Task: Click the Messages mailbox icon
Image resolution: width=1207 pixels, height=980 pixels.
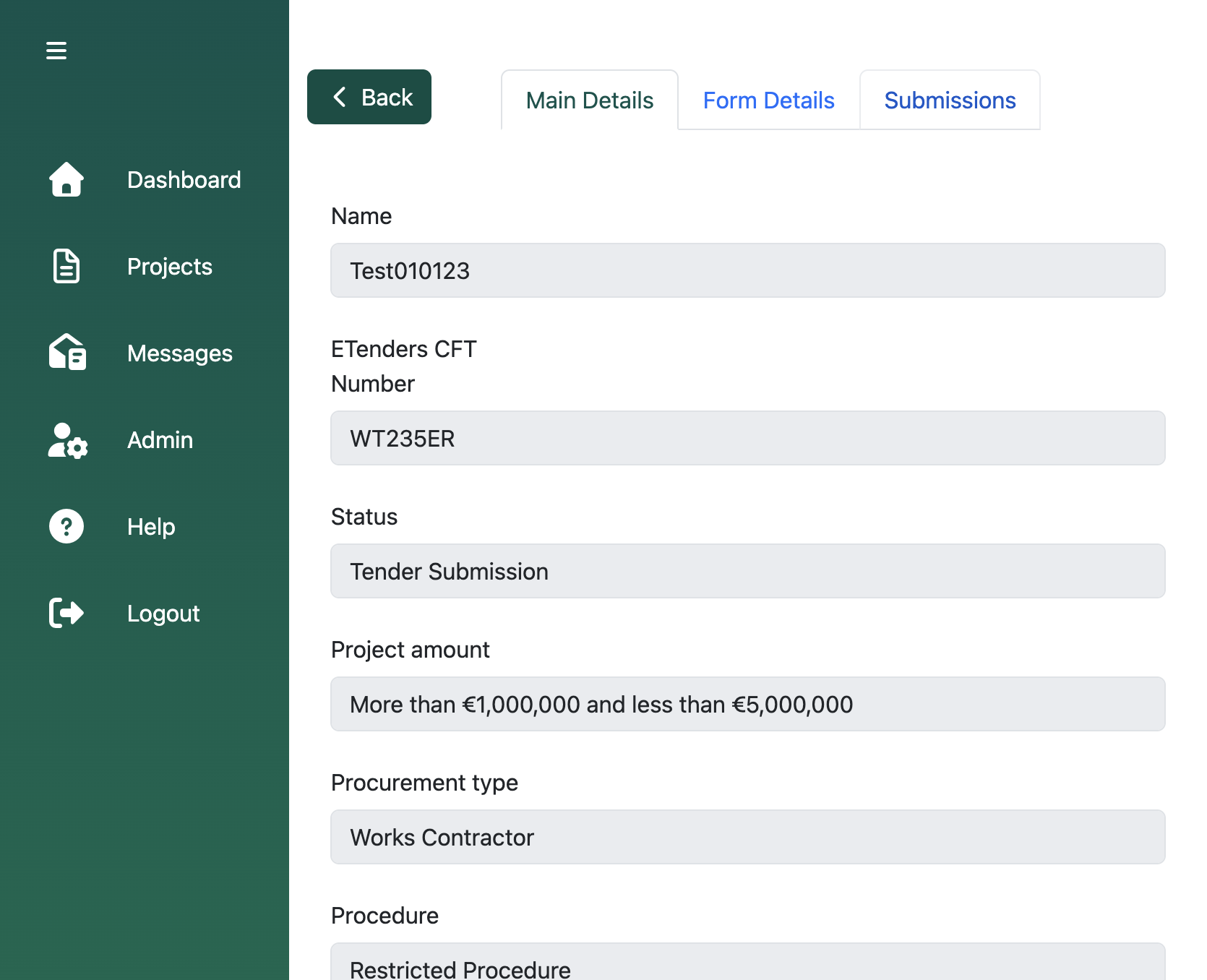Action: tap(67, 352)
